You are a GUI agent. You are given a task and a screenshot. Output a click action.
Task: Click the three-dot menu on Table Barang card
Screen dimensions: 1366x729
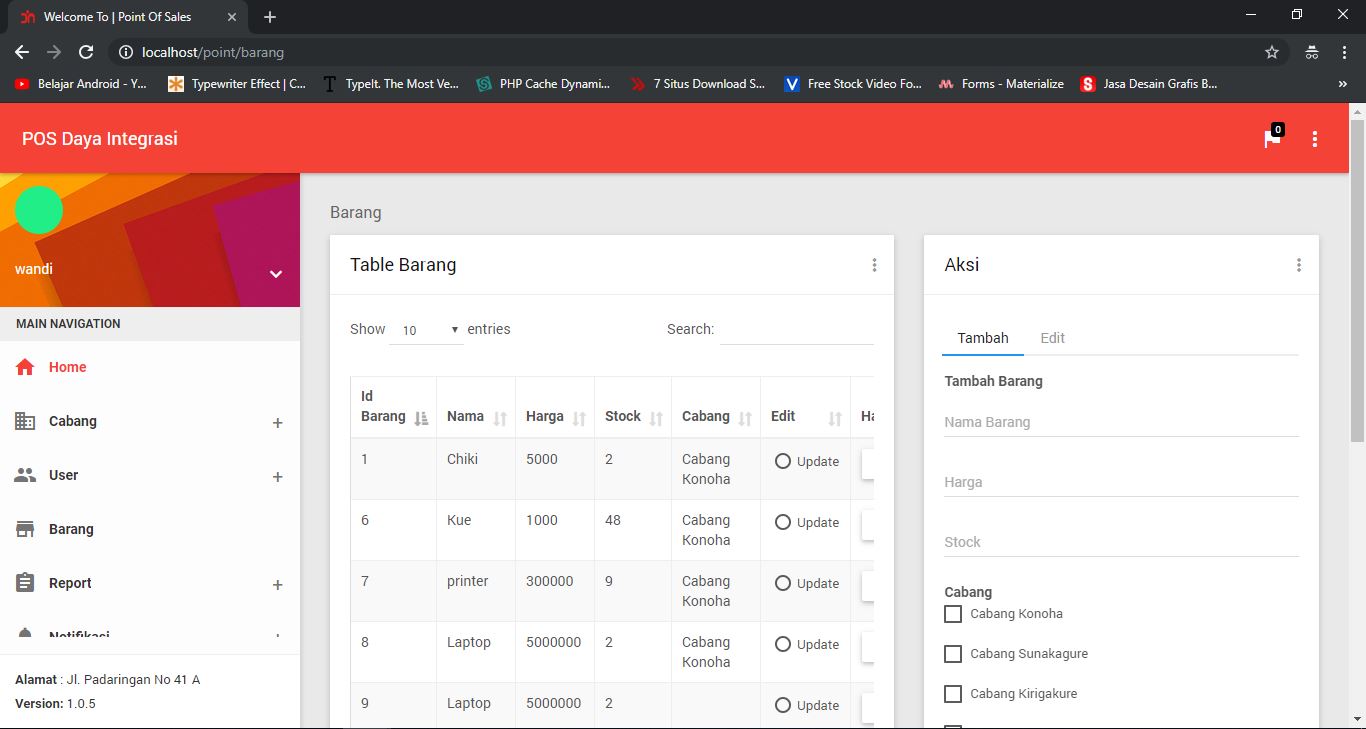click(875, 264)
